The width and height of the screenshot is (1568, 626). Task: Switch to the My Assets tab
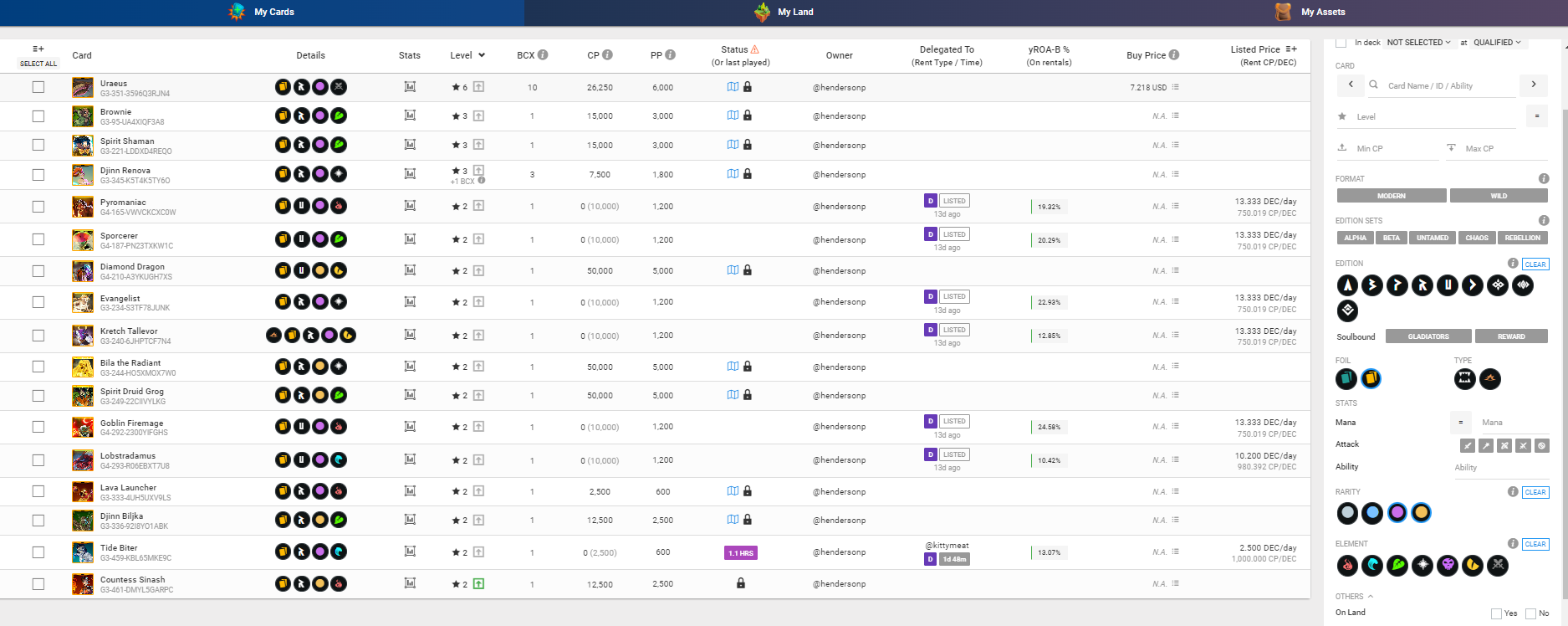(1310, 12)
